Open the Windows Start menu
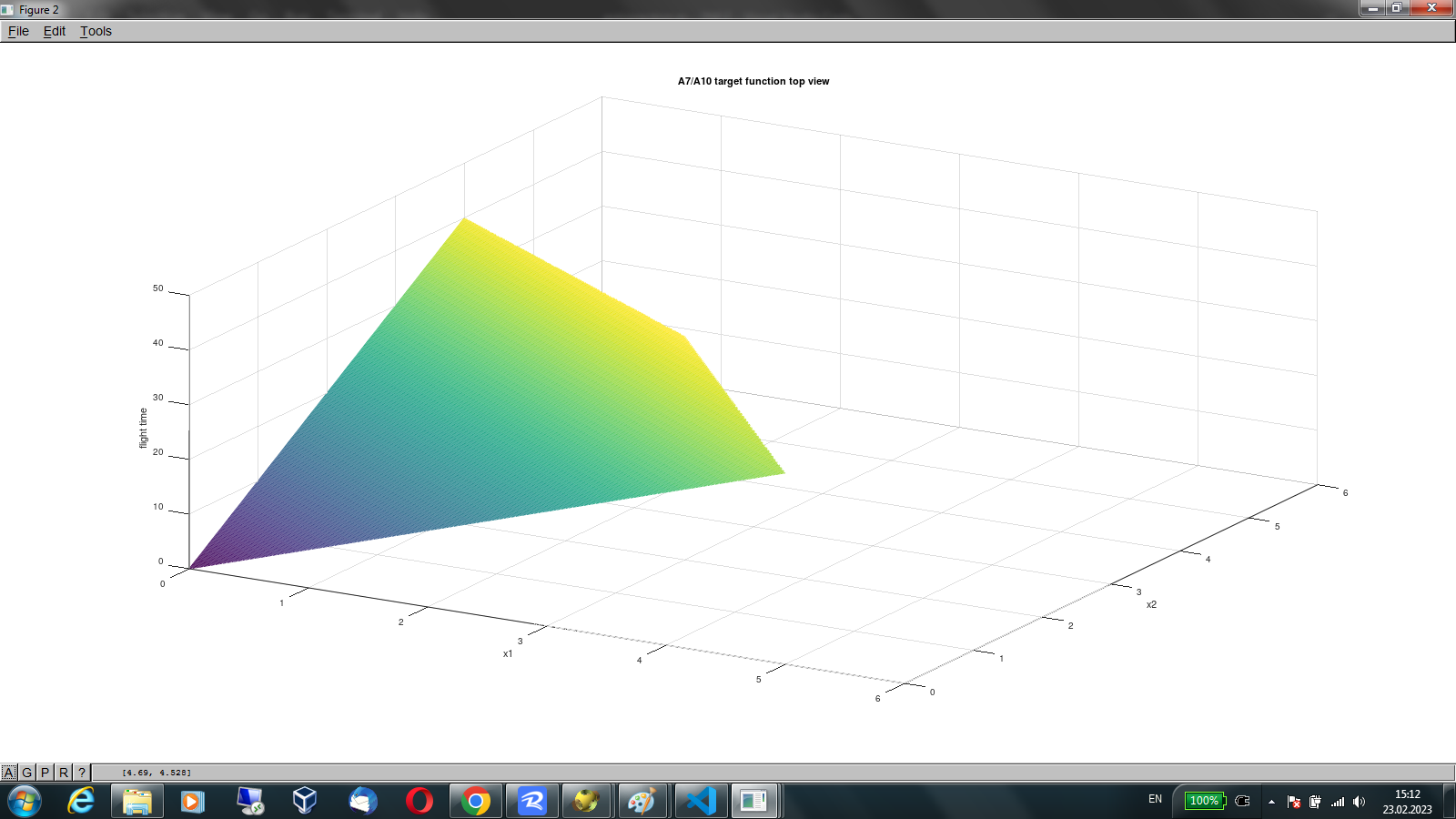 [x=25, y=801]
